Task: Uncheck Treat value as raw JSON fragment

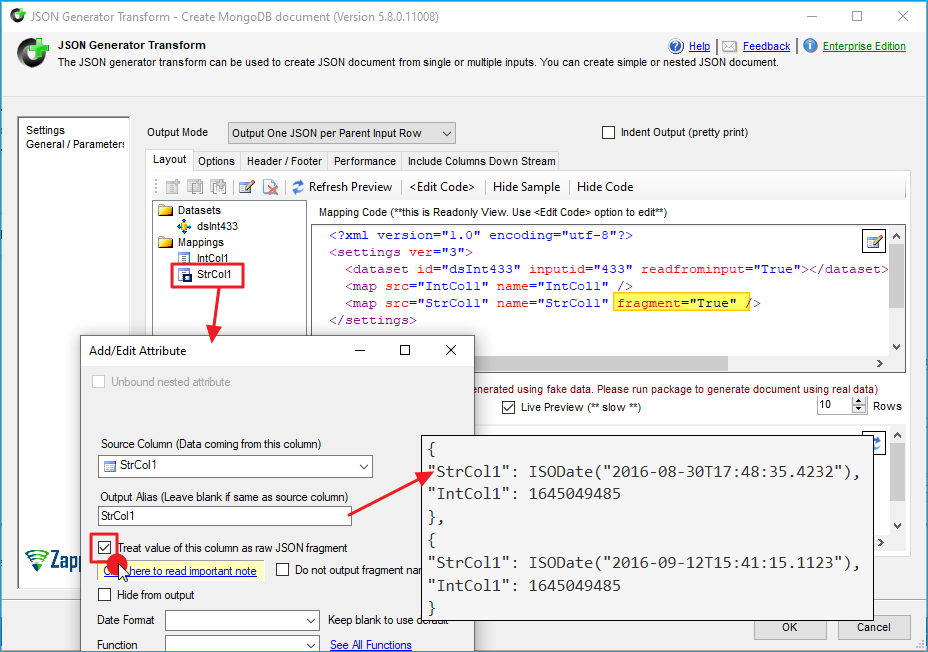Action: tap(105, 548)
